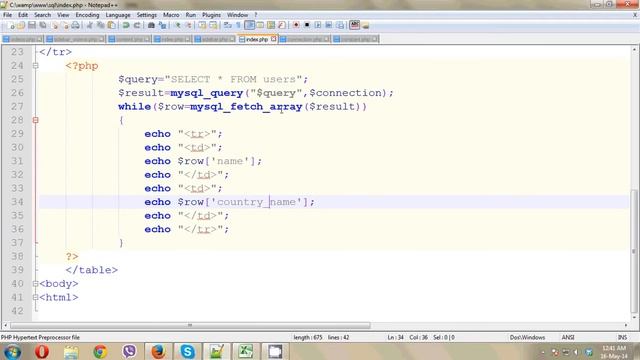Screen dimensions: 640x360
Task: Click the Synchronize Vertical Scrolling icon
Action: click(202, 25)
